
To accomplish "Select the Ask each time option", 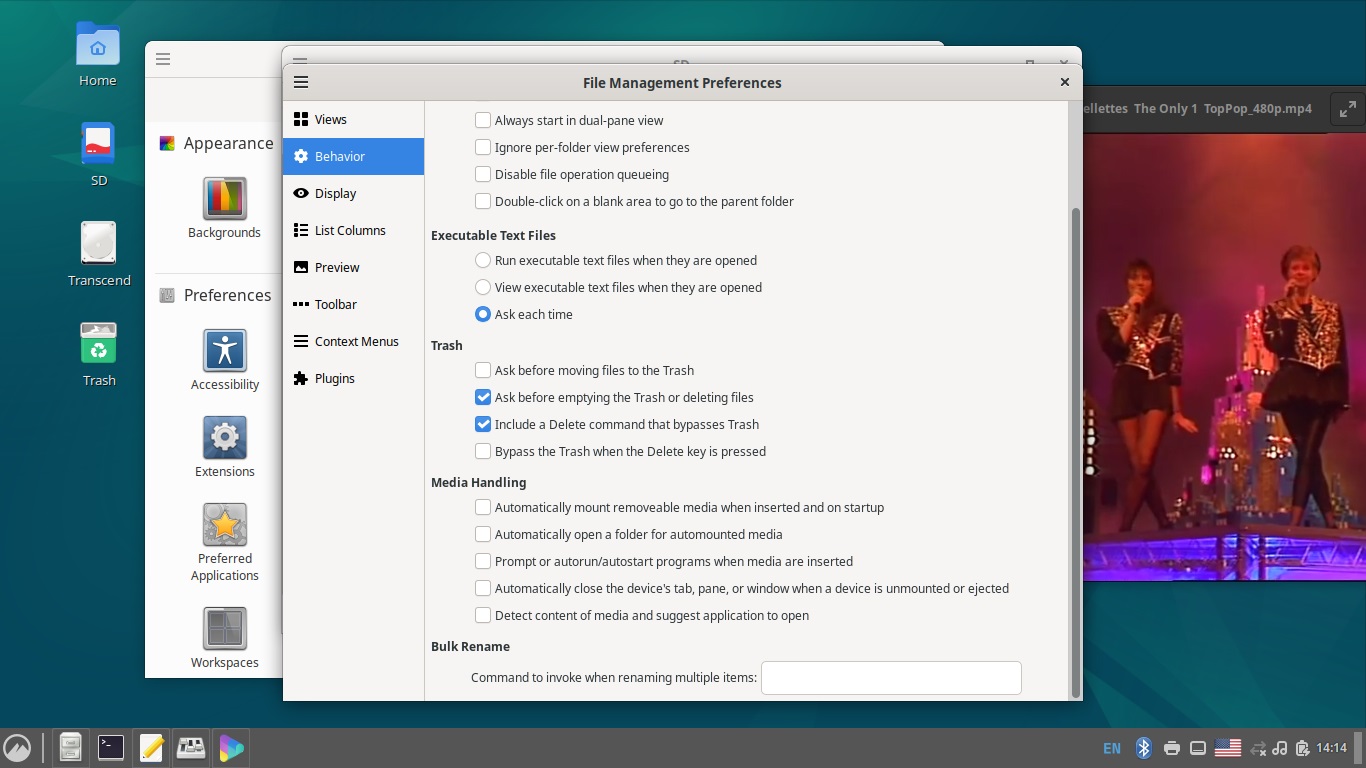I will tap(483, 314).
